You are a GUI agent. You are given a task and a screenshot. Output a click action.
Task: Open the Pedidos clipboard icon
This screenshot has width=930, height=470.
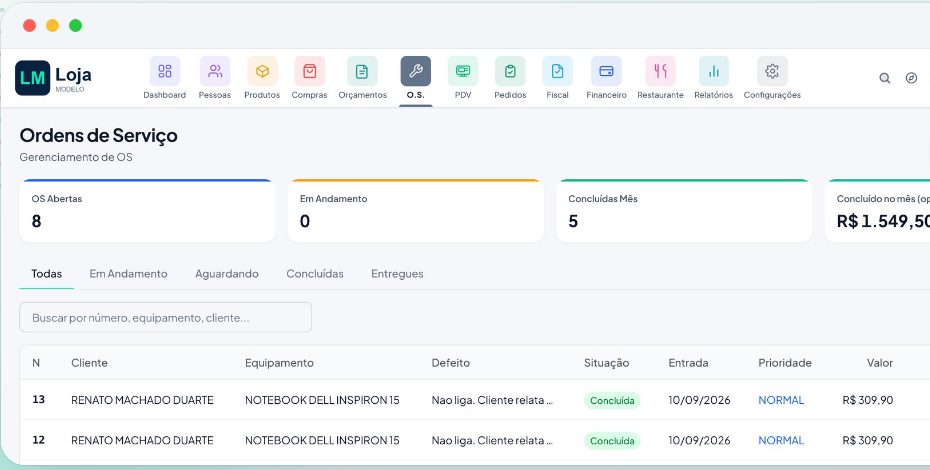pyautogui.click(x=510, y=72)
